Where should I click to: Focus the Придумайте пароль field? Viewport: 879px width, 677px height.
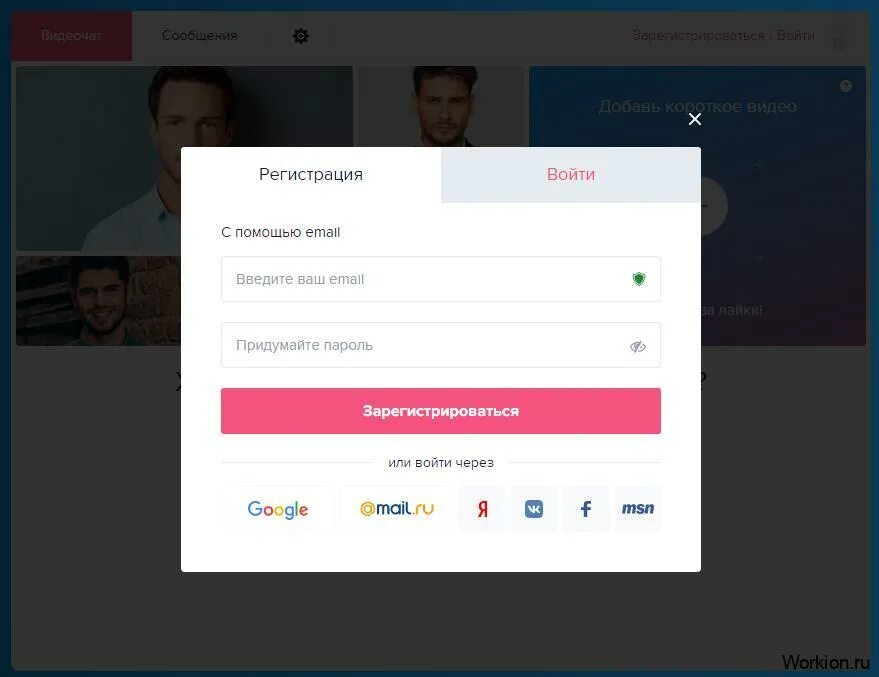pyautogui.click(x=441, y=345)
